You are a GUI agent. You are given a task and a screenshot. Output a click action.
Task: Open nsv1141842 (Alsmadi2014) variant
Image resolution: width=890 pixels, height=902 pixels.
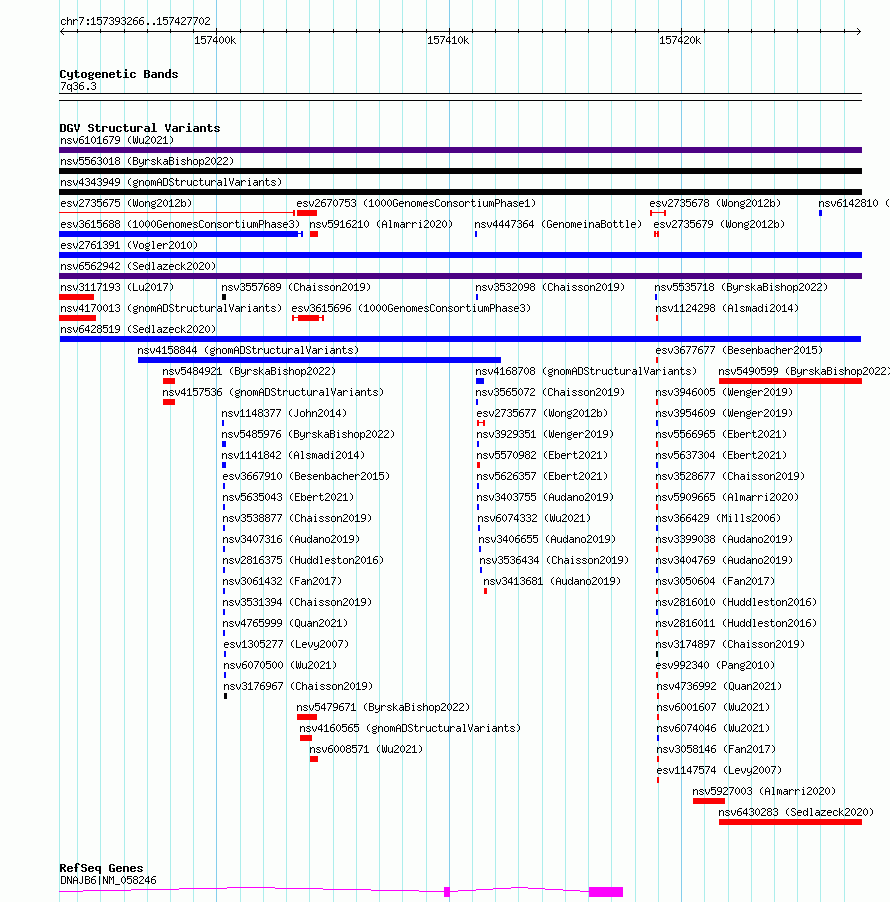tap(293, 456)
